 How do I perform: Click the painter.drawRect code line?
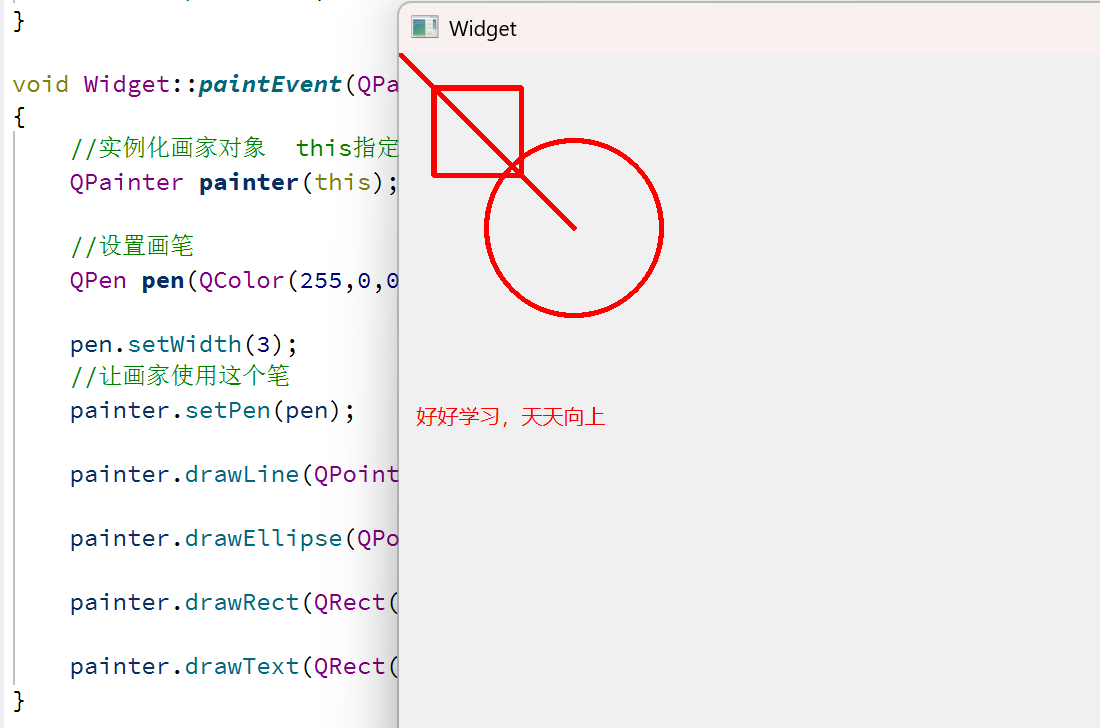[x=234, y=602]
